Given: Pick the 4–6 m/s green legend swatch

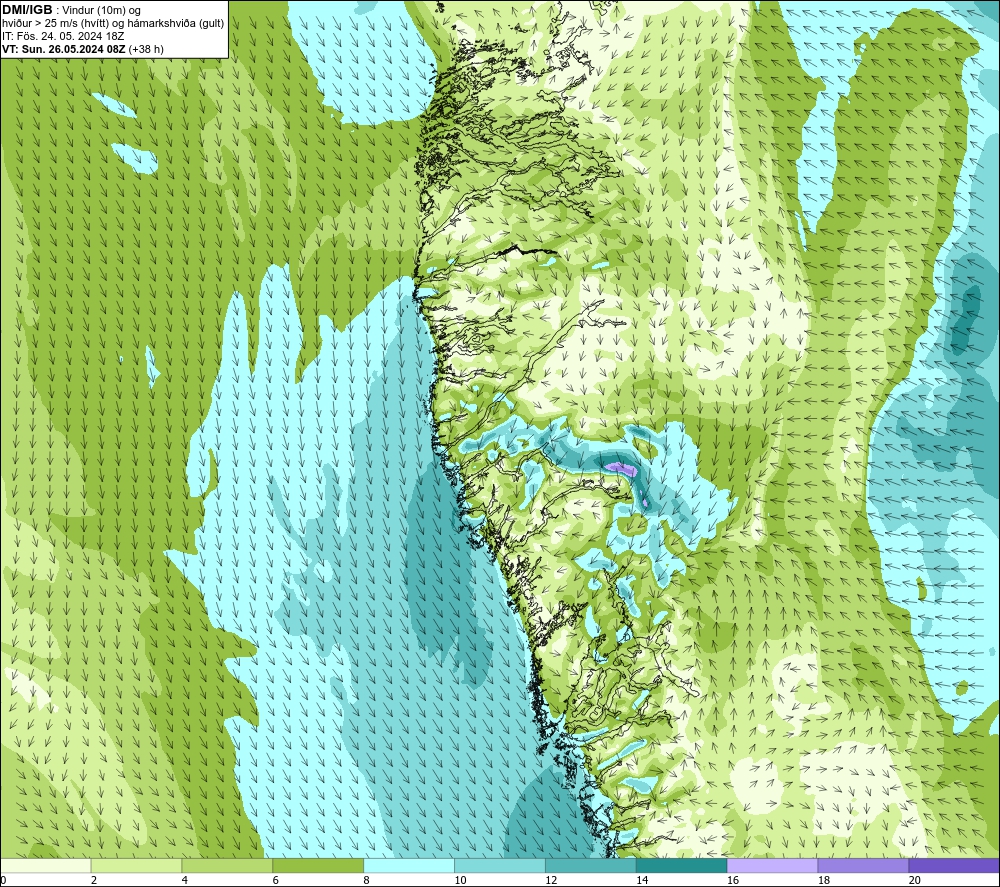Looking at the screenshot, I should [227, 865].
